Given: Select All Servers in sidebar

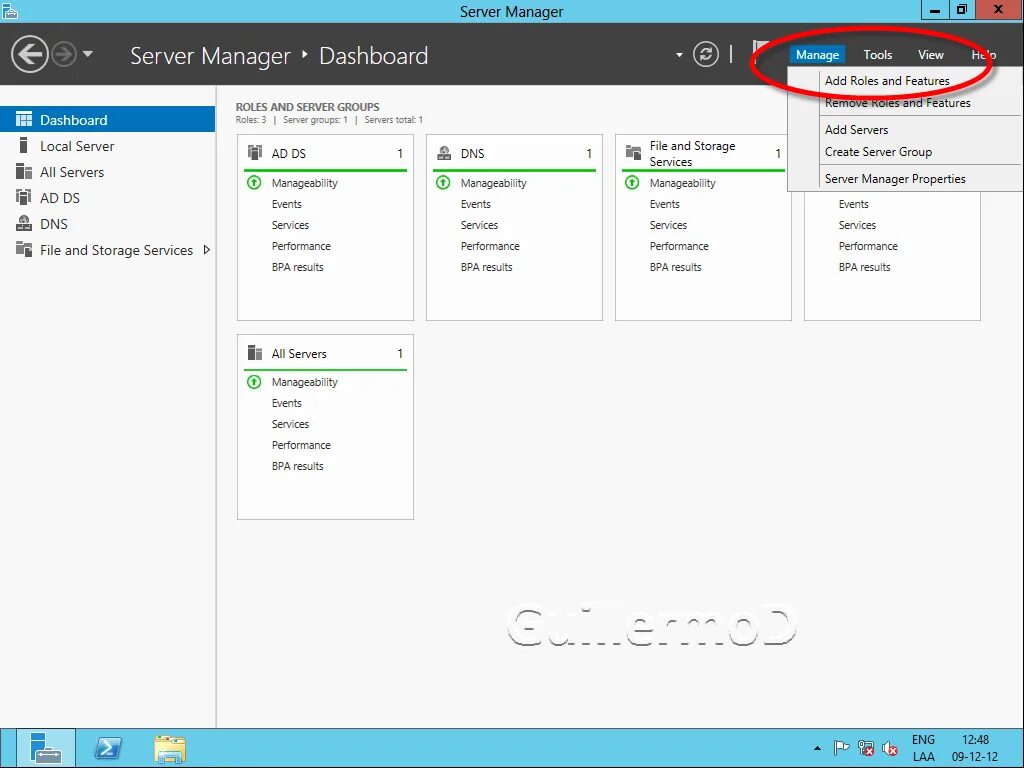Looking at the screenshot, I should tap(107, 172).
